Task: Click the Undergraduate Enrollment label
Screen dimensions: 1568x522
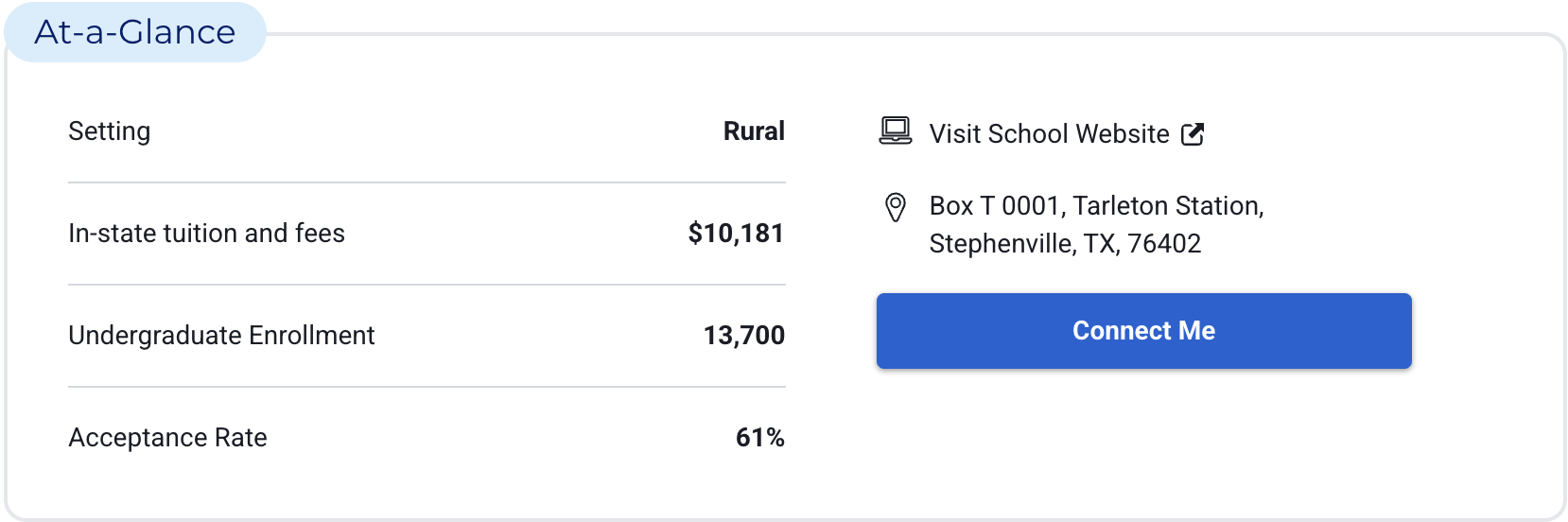Action: click(221, 336)
